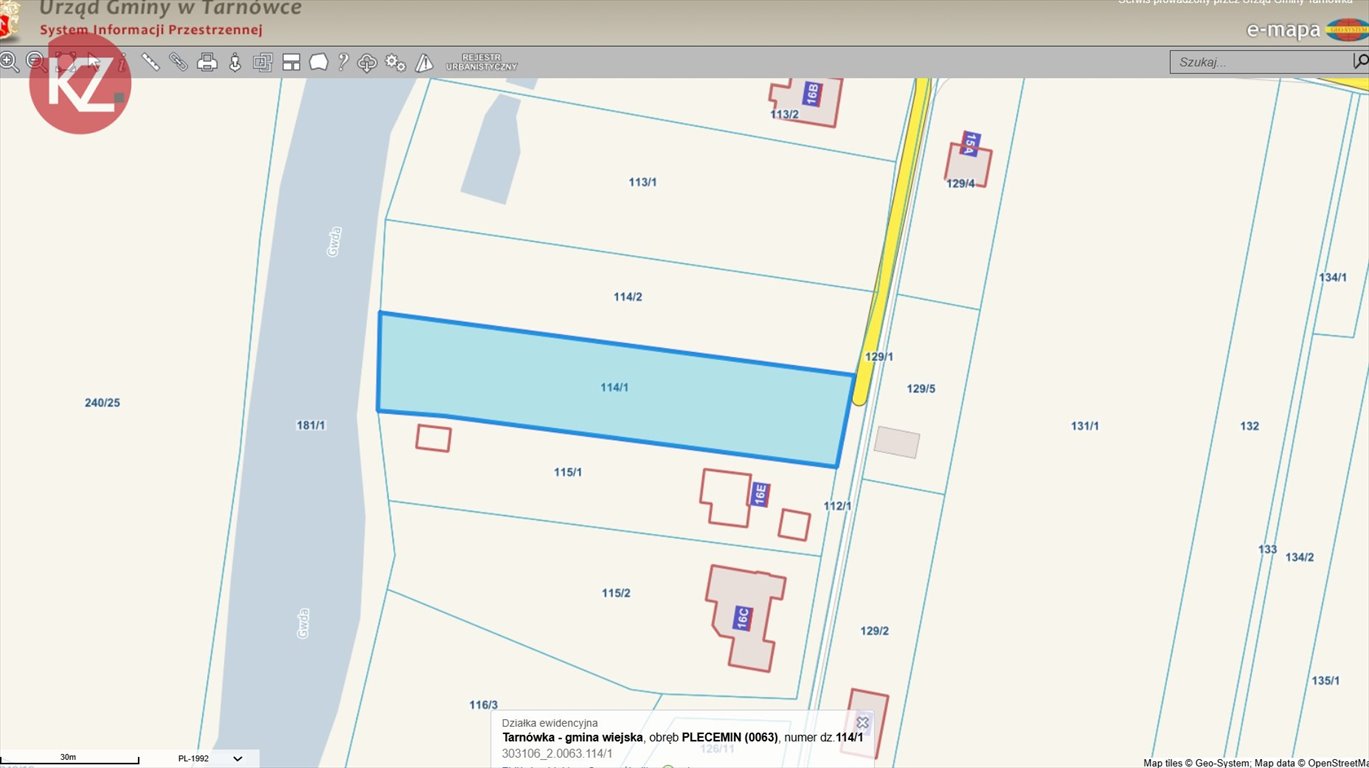
Task: Click the 30m scale bar
Action: [x=68, y=757]
